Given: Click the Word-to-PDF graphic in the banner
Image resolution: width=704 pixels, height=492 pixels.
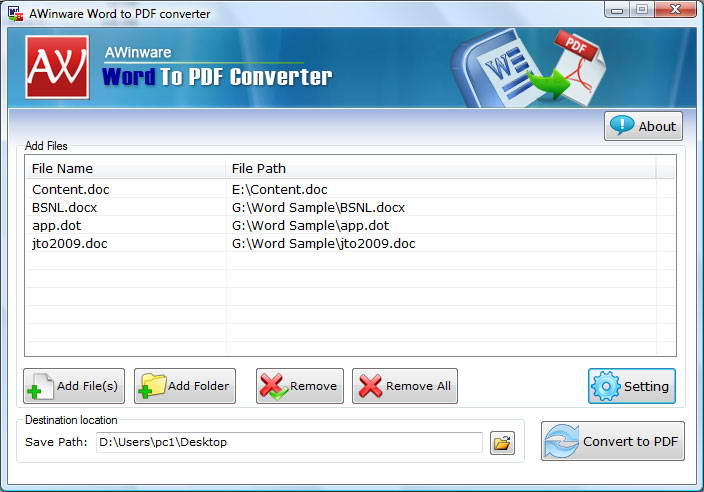Looking at the screenshot, I should pos(529,67).
